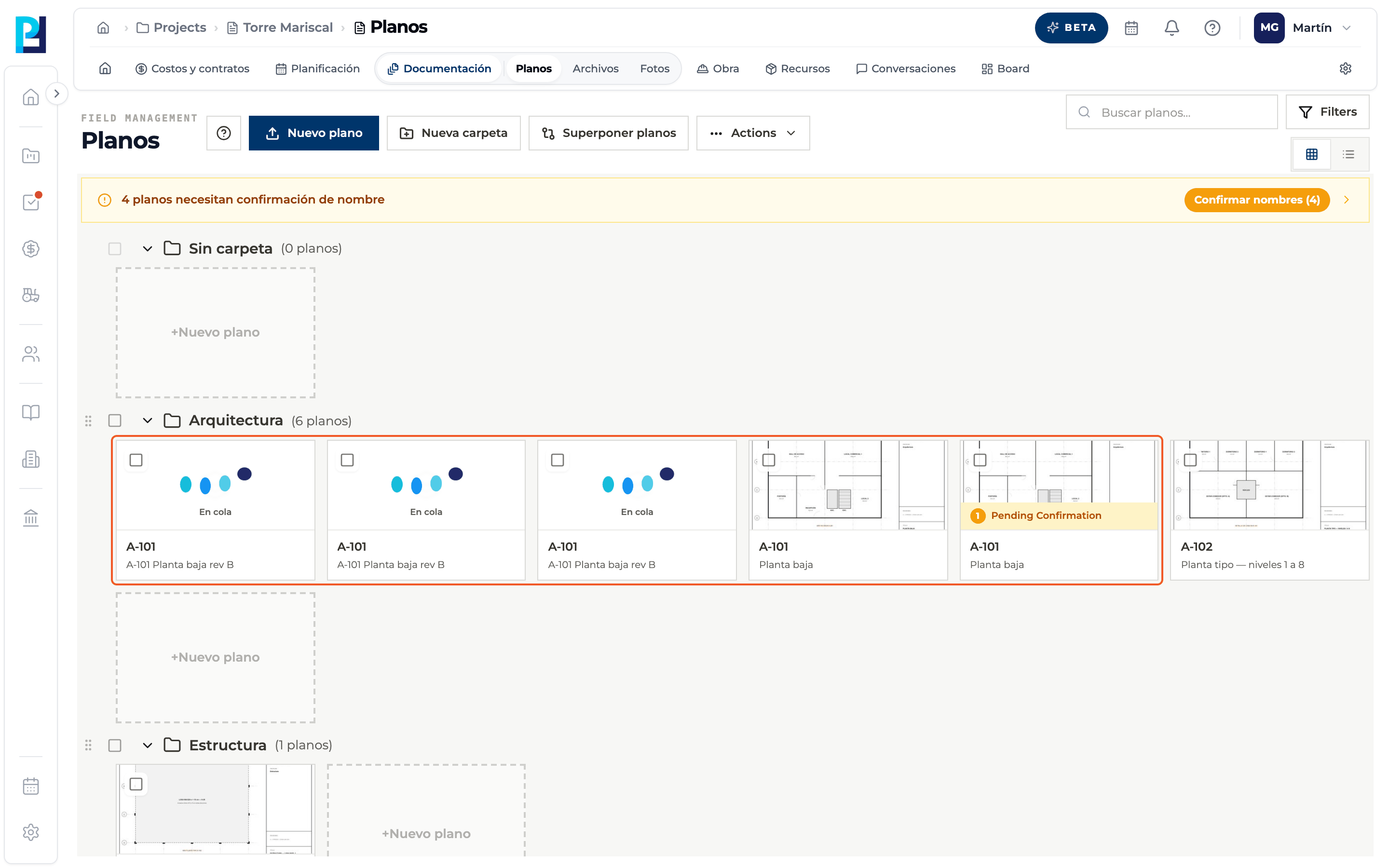The height and width of the screenshot is (868, 1389).
Task: Switch to list view
Action: click(x=1348, y=154)
